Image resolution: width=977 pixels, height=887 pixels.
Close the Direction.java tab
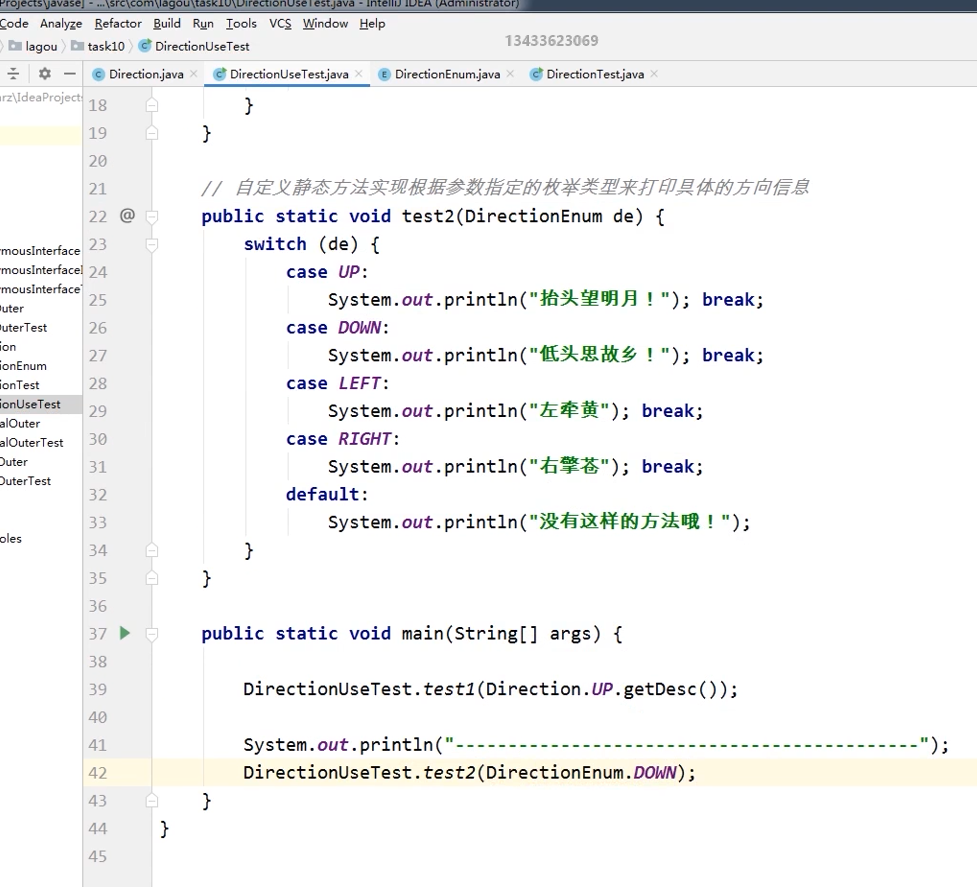click(x=194, y=74)
